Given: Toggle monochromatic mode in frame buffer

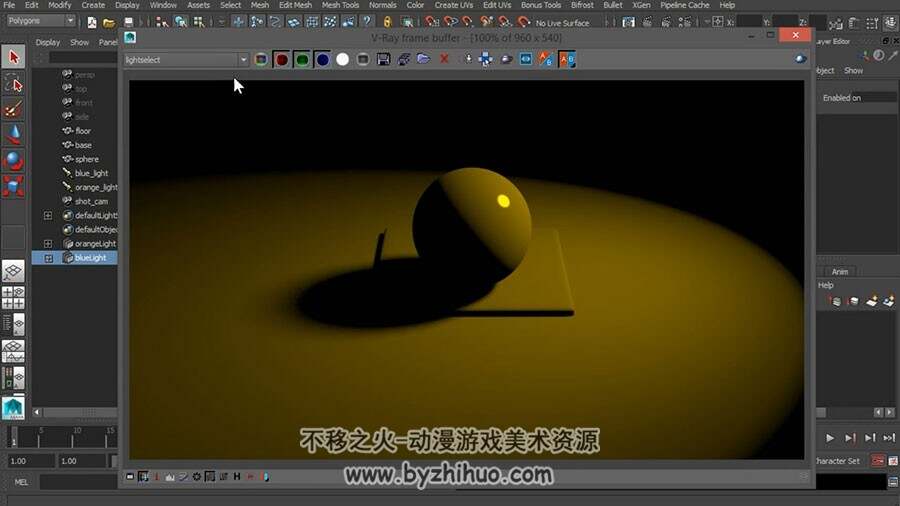Looking at the screenshot, I should tap(363, 59).
